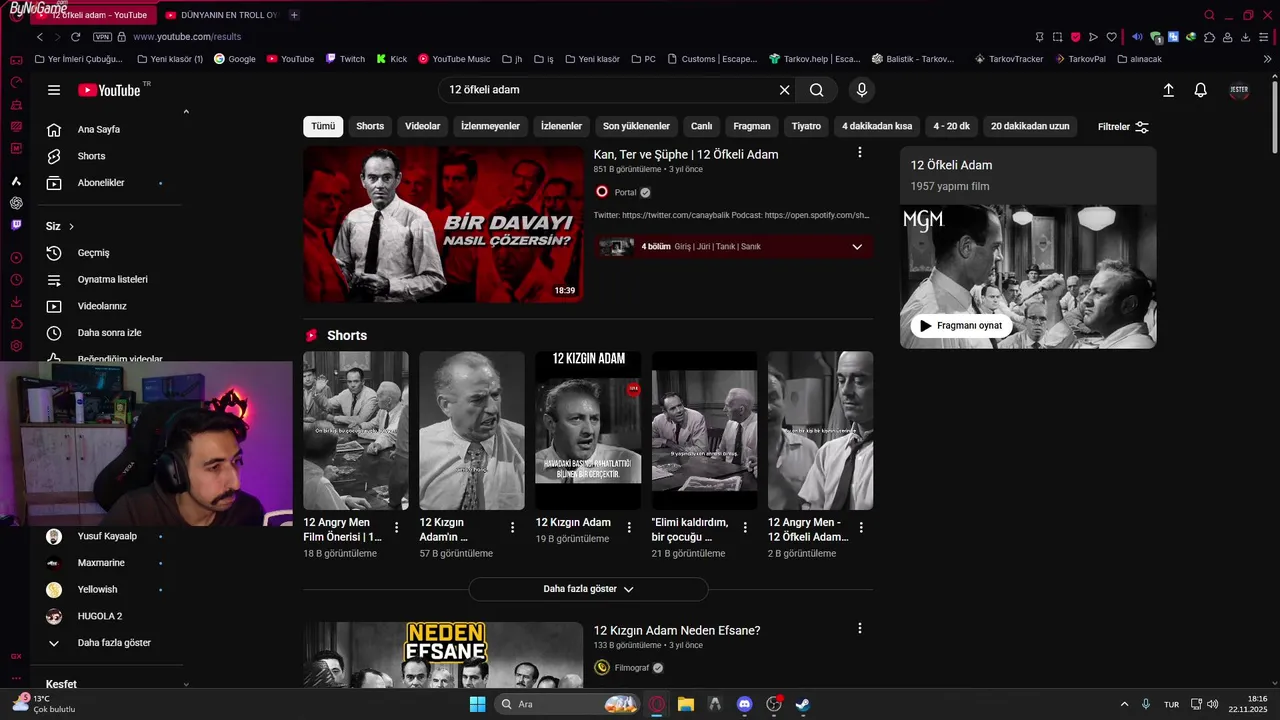1280x720 pixels.
Task: Open the upload video icon
Action: tap(1168, 90)
